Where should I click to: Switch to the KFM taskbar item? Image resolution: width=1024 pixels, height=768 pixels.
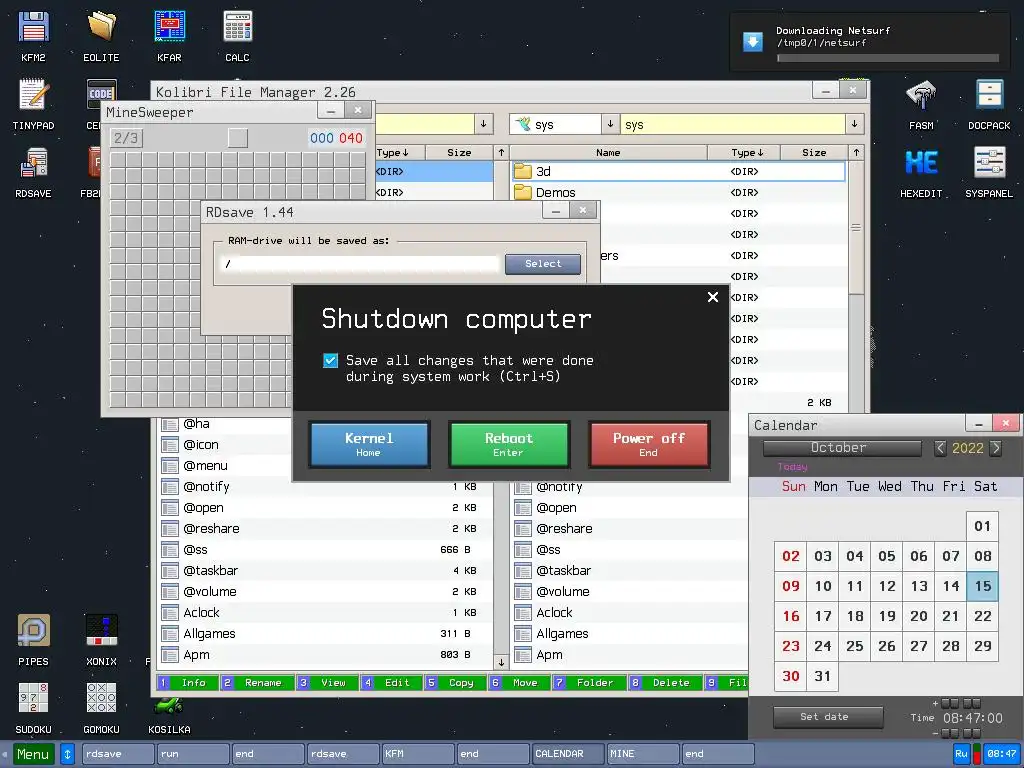pos(418,754)
